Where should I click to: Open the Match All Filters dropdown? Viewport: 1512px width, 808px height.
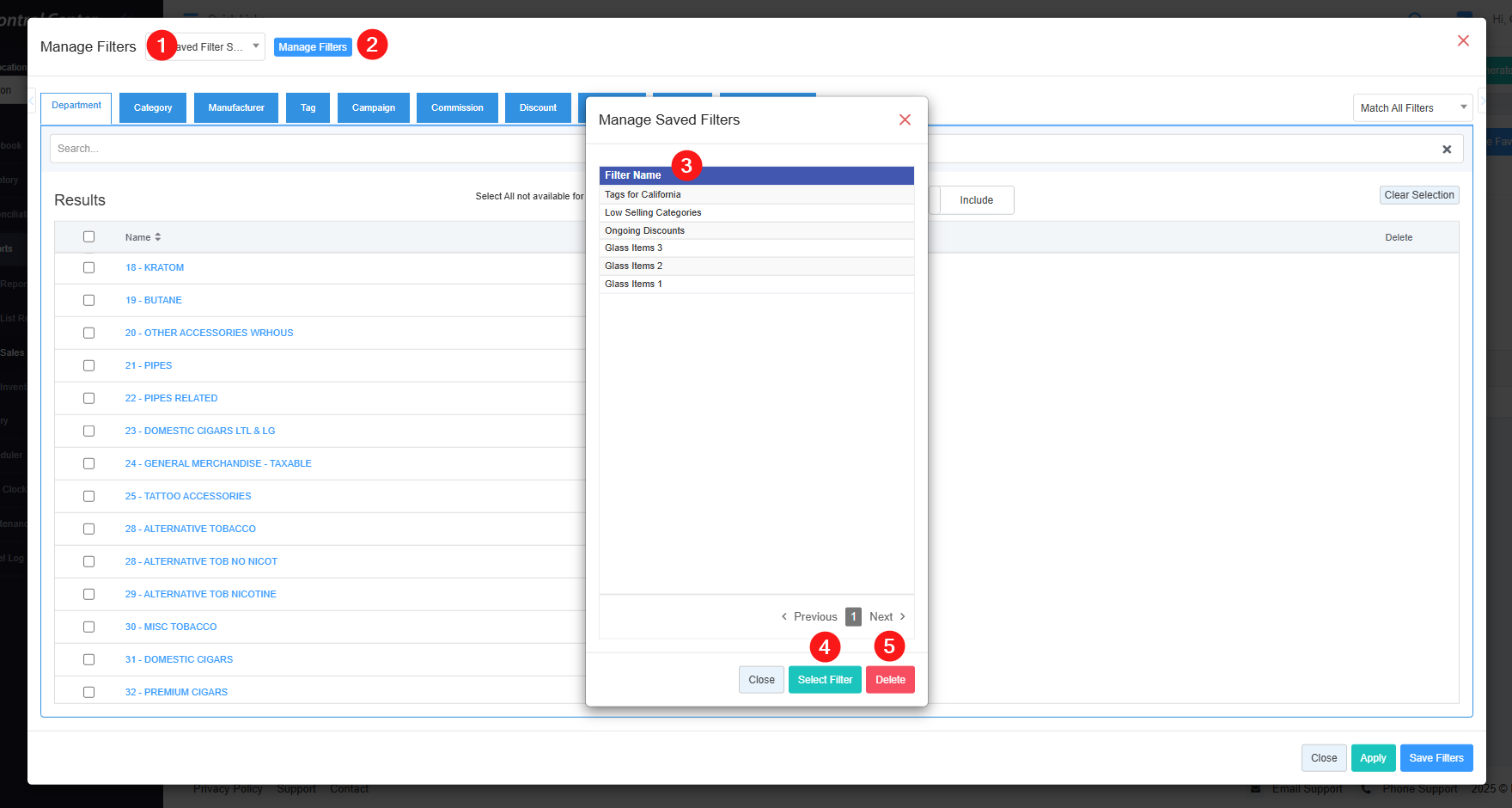click(1412, 108)
